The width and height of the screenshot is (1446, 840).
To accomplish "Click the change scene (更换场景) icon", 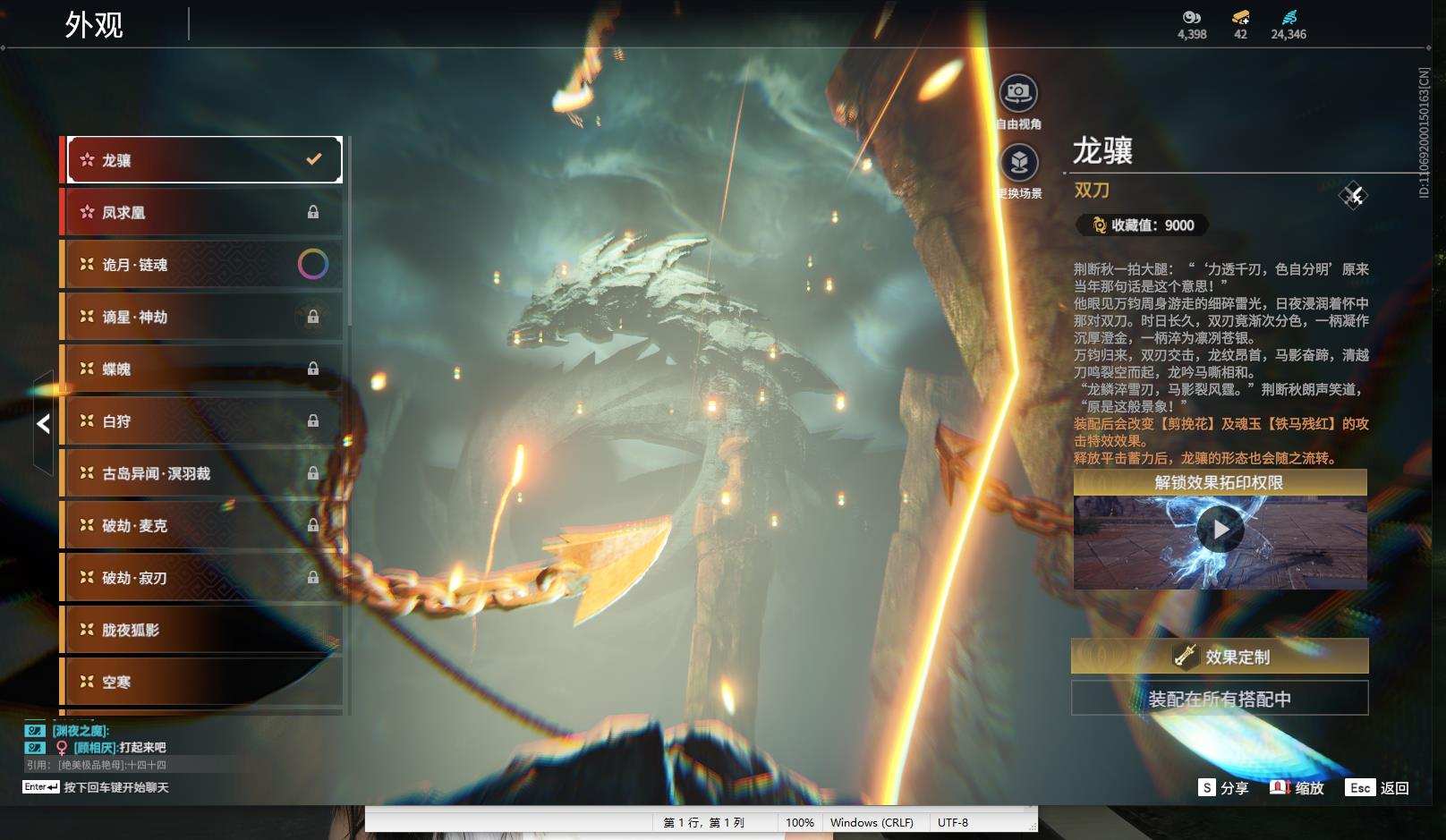I will click(1018, 162).
